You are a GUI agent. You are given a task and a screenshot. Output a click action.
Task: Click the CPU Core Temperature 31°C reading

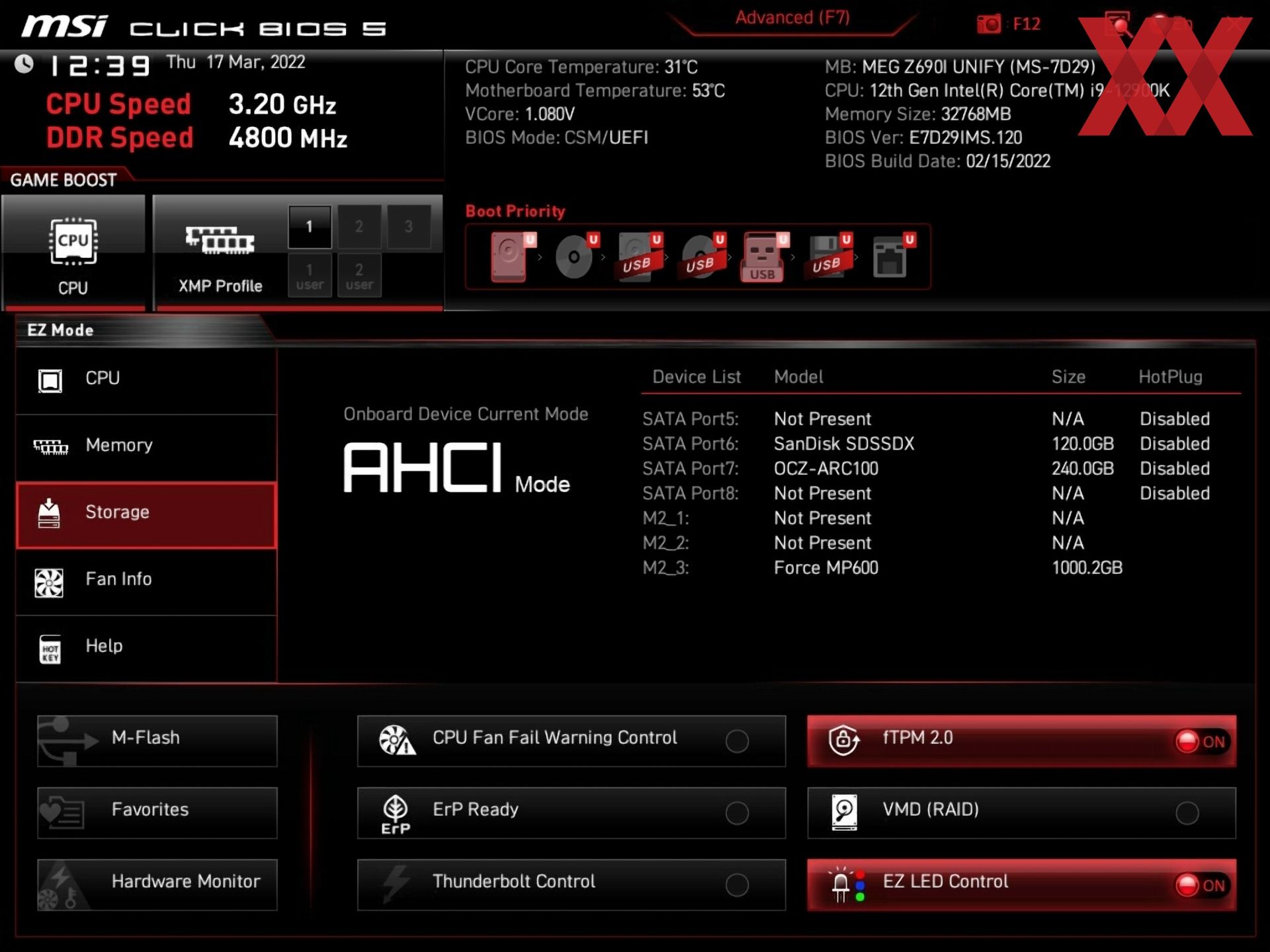click(581, 67)
